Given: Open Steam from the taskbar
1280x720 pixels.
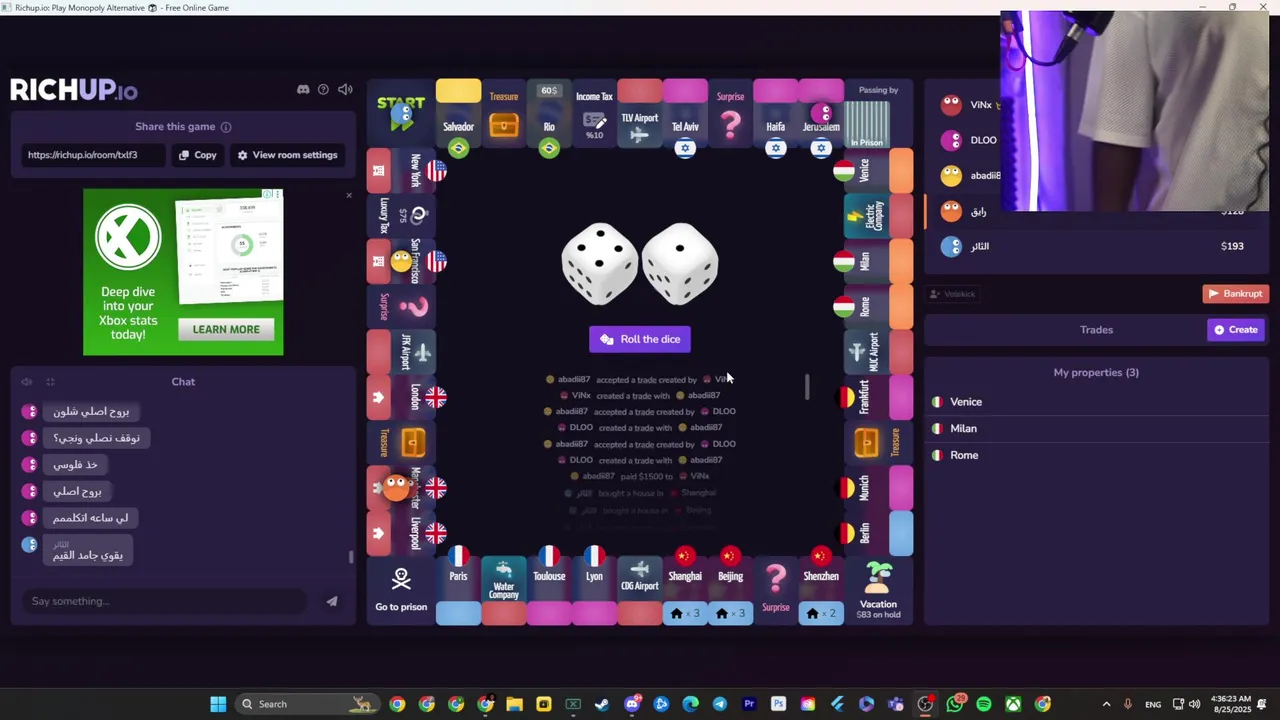Looking at the screenshot, I should click(x=602, y=704).
